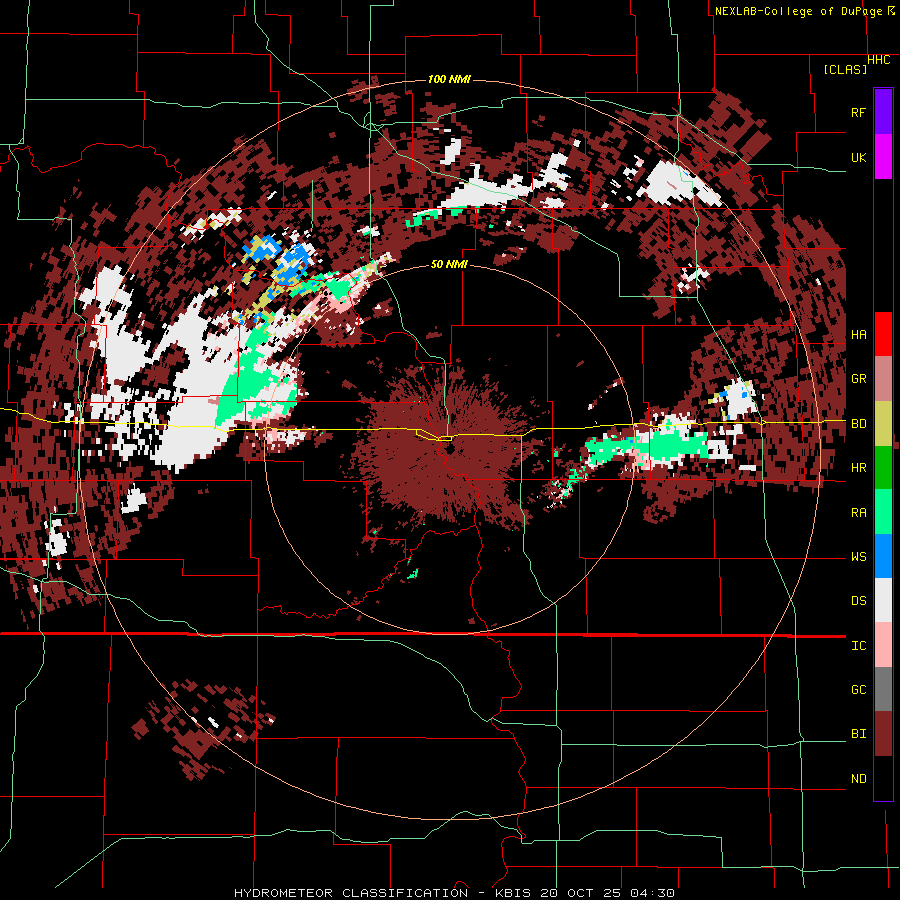Click the HYDROMETEOR CLASSIFICATION title text
900x900 pixels.
[x=351, y=893]
